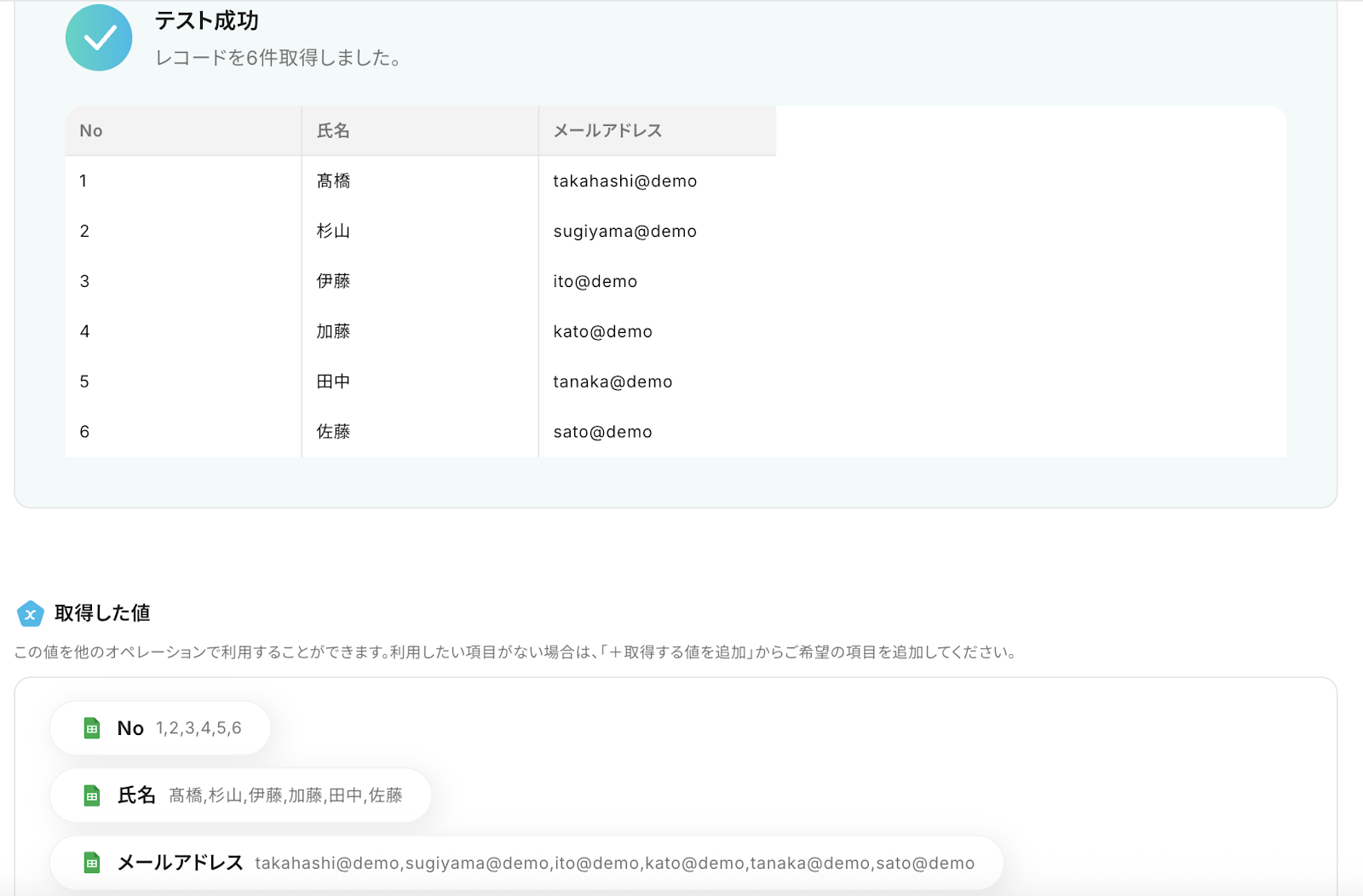Screen dimensions: 1363x896
Task: Click the sugiyama@demo email cell
Action: coord(624,231)
